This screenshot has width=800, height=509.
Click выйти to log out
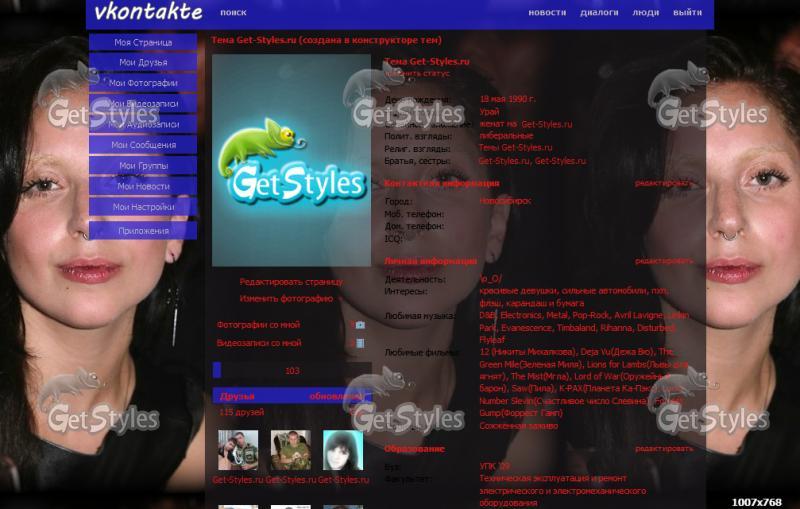coord(687,13)
